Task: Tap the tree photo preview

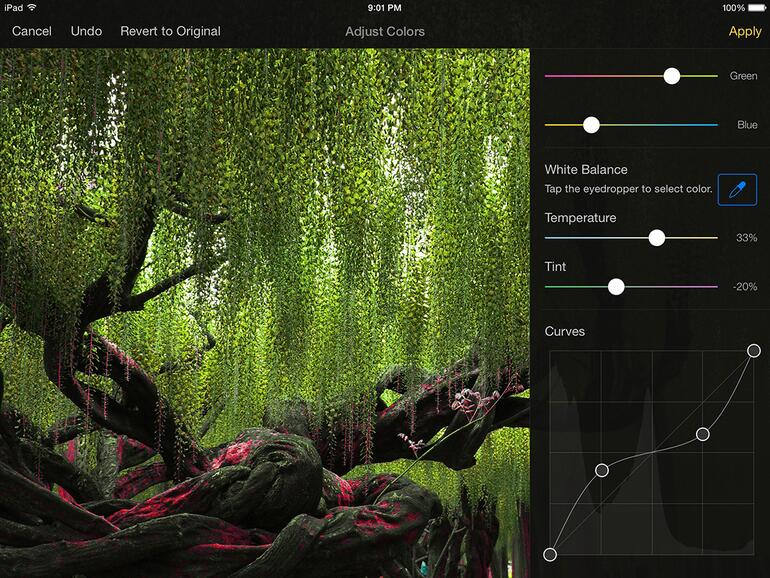Action: click(x=265, y=313)
